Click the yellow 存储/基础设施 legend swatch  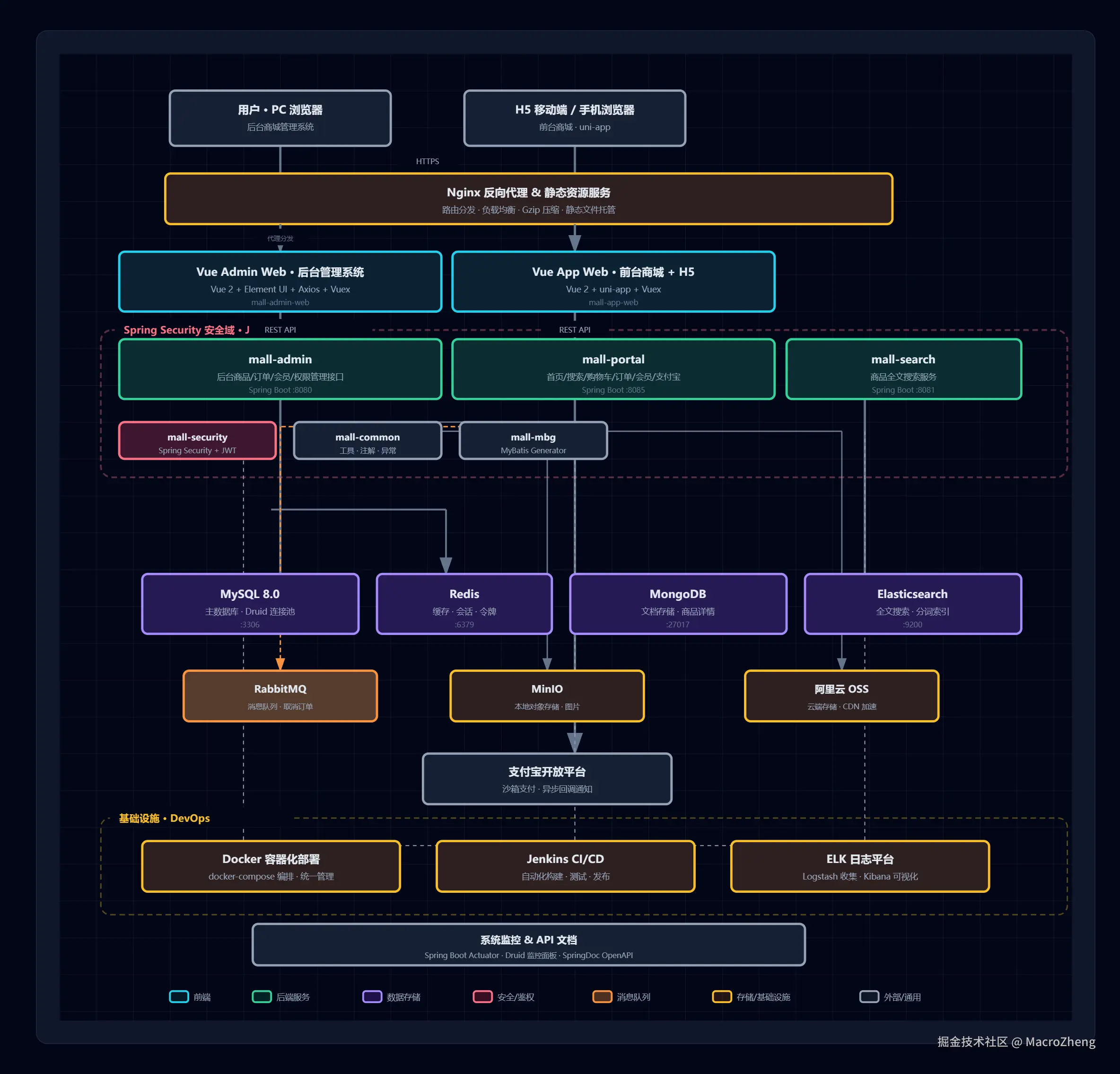(x=722, y=997)
